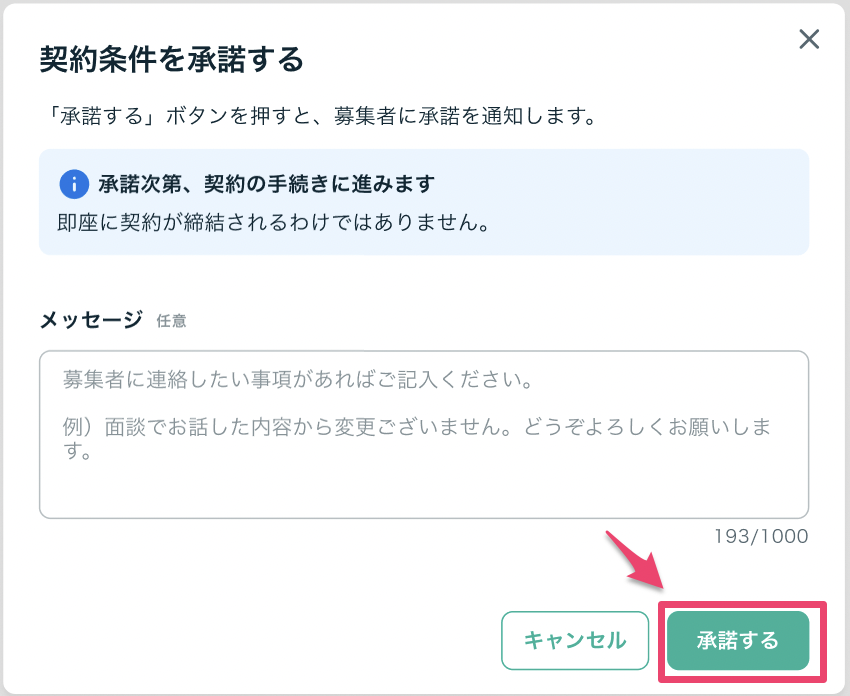Click empty space at the message box bottom

423,495
